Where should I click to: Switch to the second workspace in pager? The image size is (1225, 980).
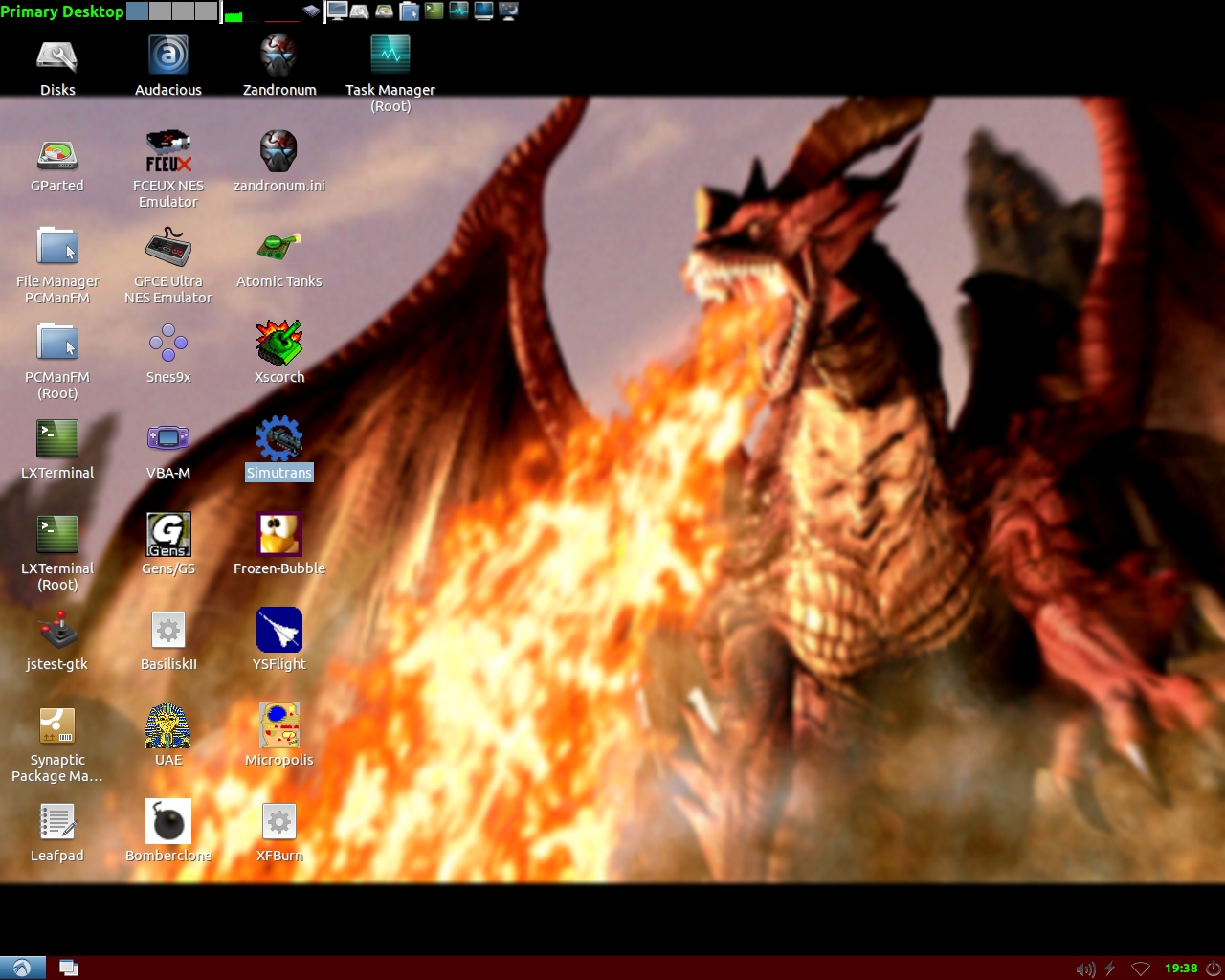tap(161, 11)
